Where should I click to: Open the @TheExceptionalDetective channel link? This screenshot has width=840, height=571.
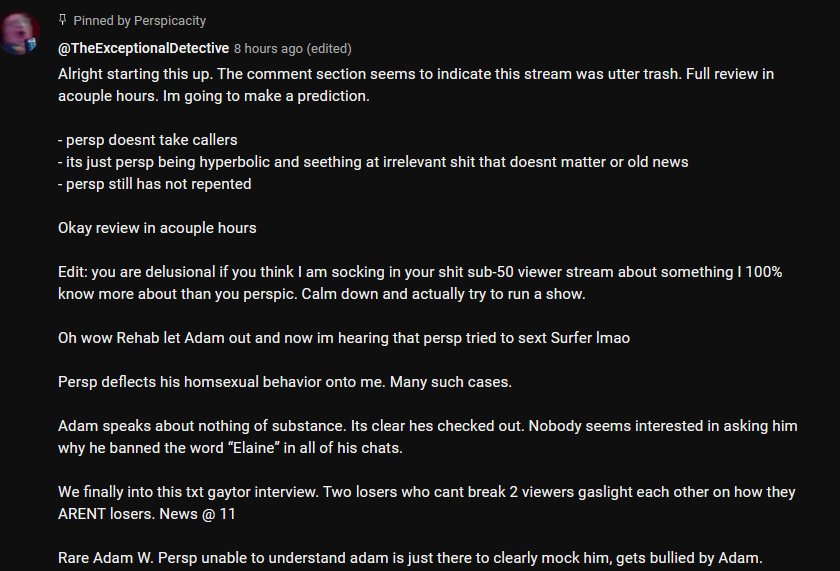point(143,48)
